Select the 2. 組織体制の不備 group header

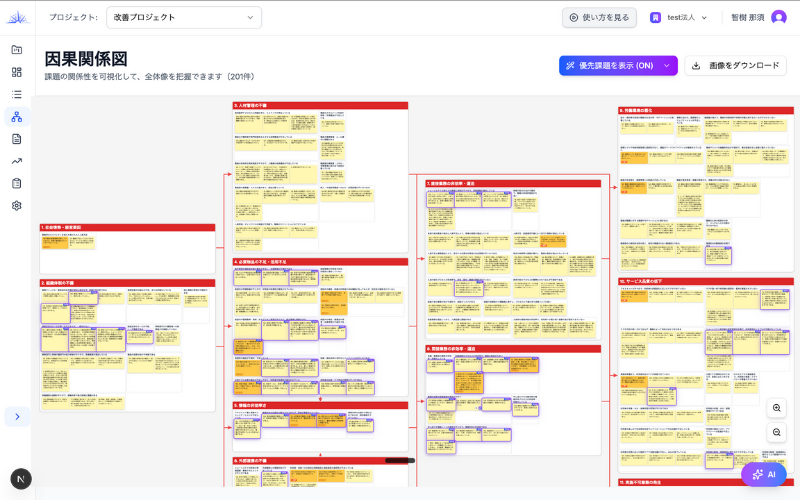[128, 283]
